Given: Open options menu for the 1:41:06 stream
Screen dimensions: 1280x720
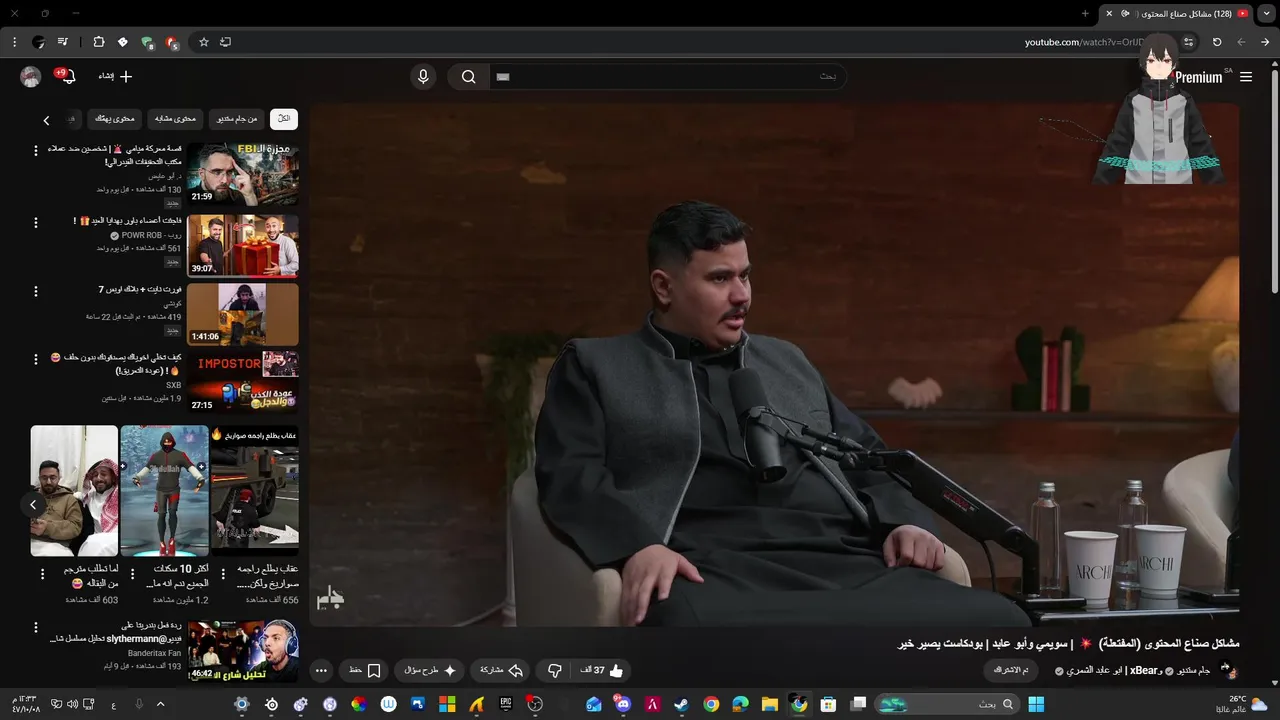Looking at the screenshot, I should coord(36,292).
